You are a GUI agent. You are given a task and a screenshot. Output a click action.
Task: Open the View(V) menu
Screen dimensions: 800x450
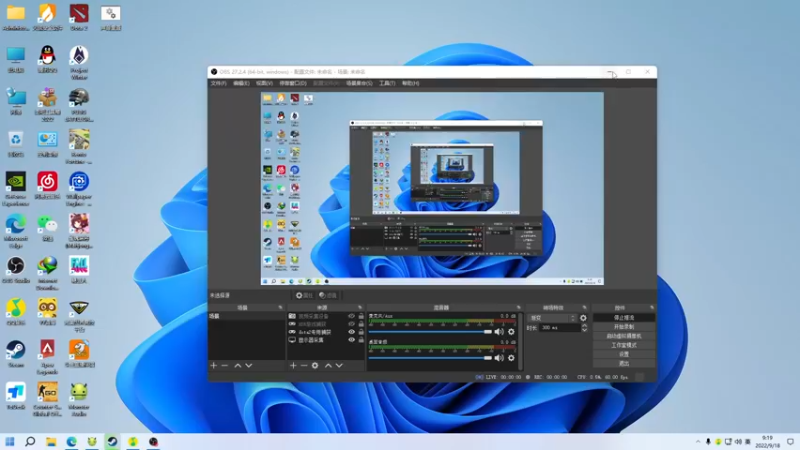point(264,83)
